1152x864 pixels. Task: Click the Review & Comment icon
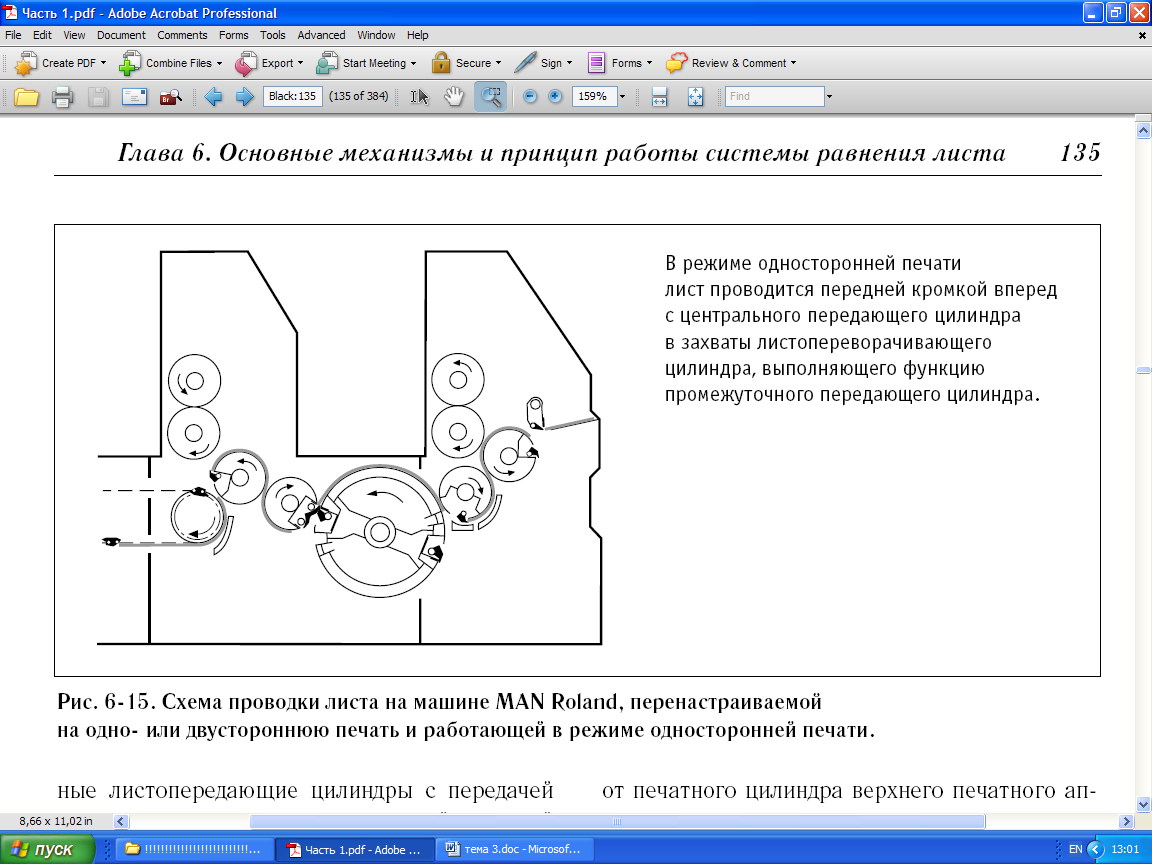pos(677,63)
